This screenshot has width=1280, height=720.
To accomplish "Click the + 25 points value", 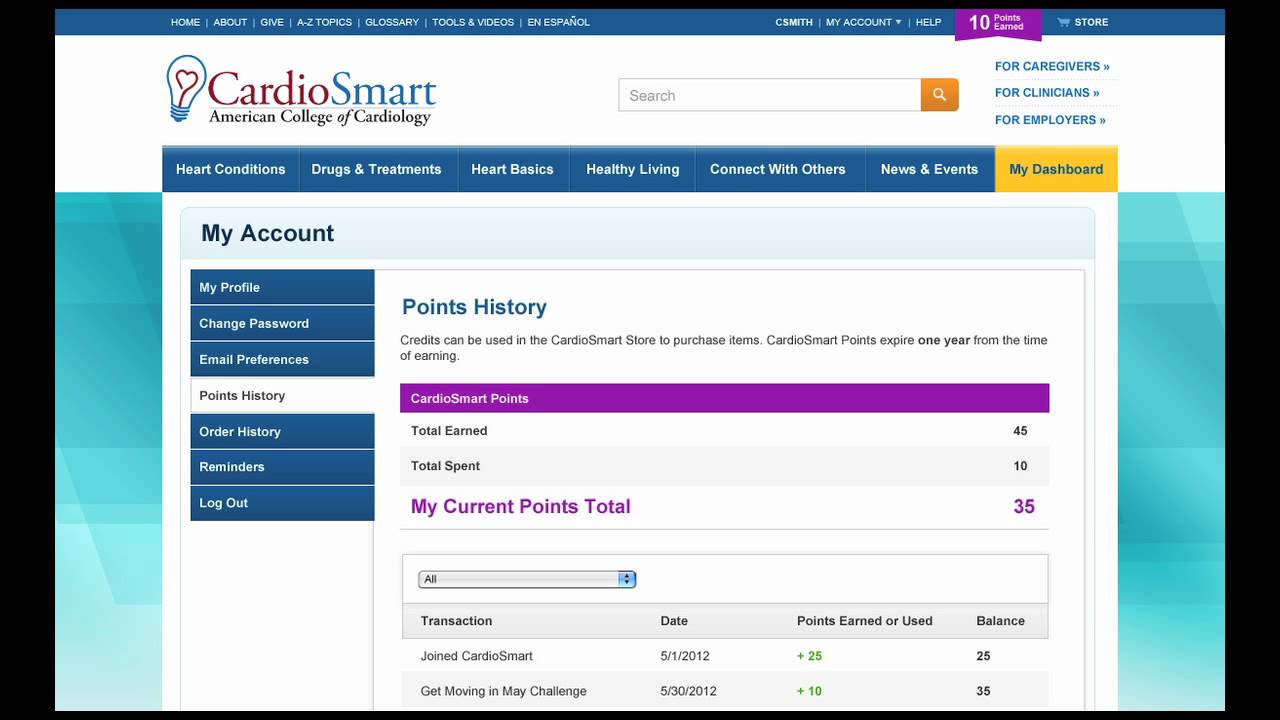I will (x=809, y=656).
